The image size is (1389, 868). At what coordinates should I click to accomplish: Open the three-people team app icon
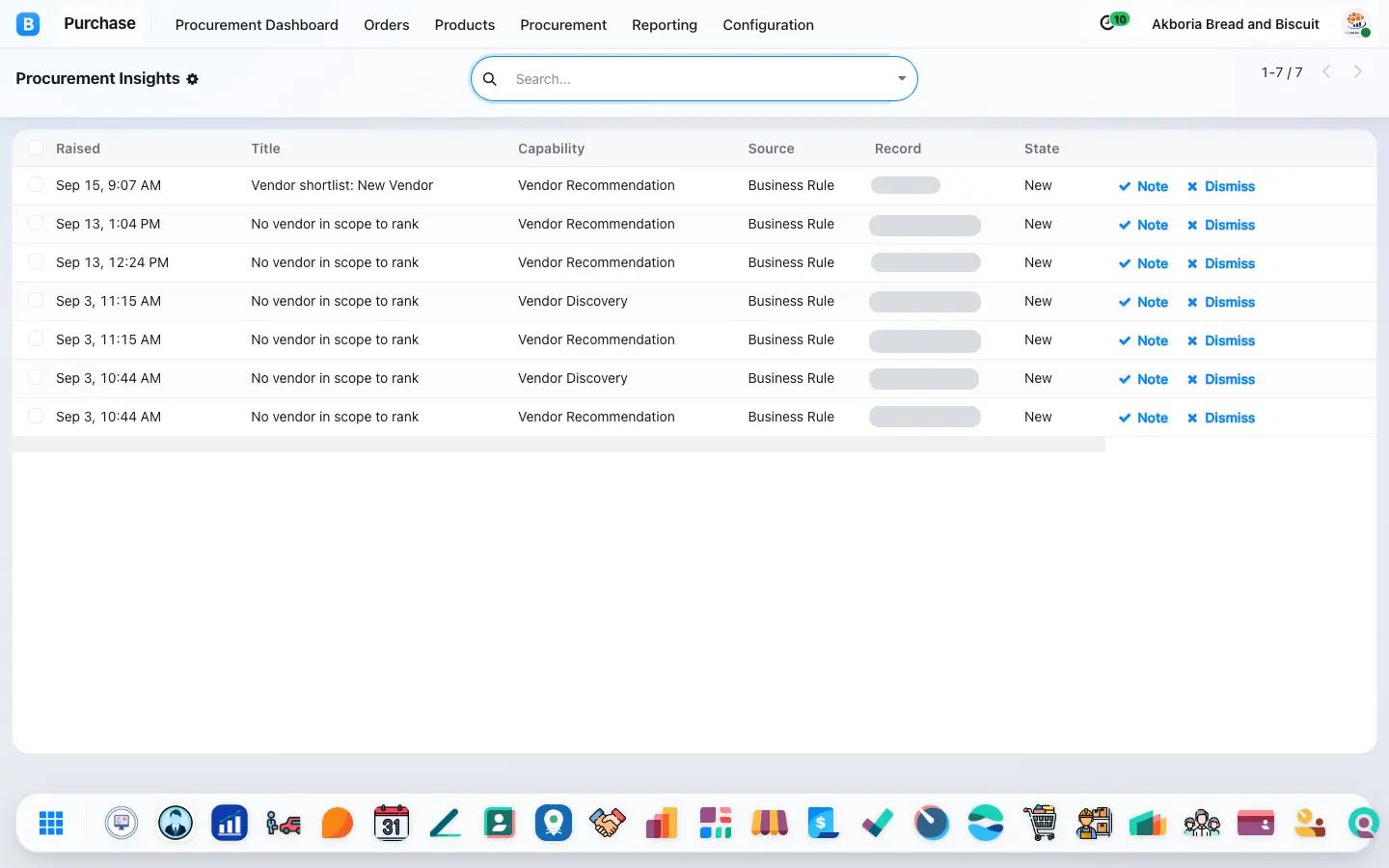click(1202, 823)
